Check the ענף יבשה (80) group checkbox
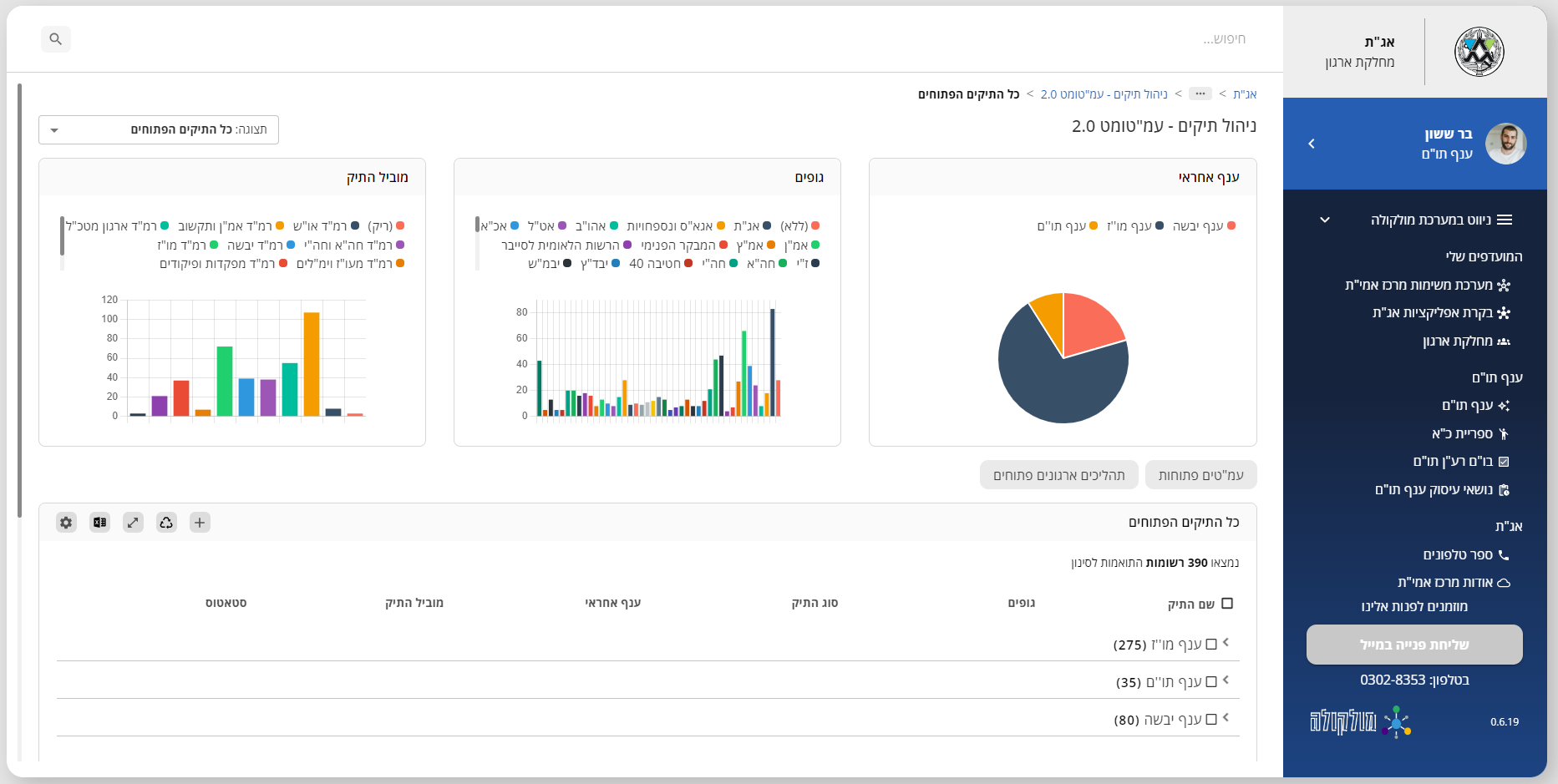This screenshot has height=784, width=1558. coord(1211,719)
